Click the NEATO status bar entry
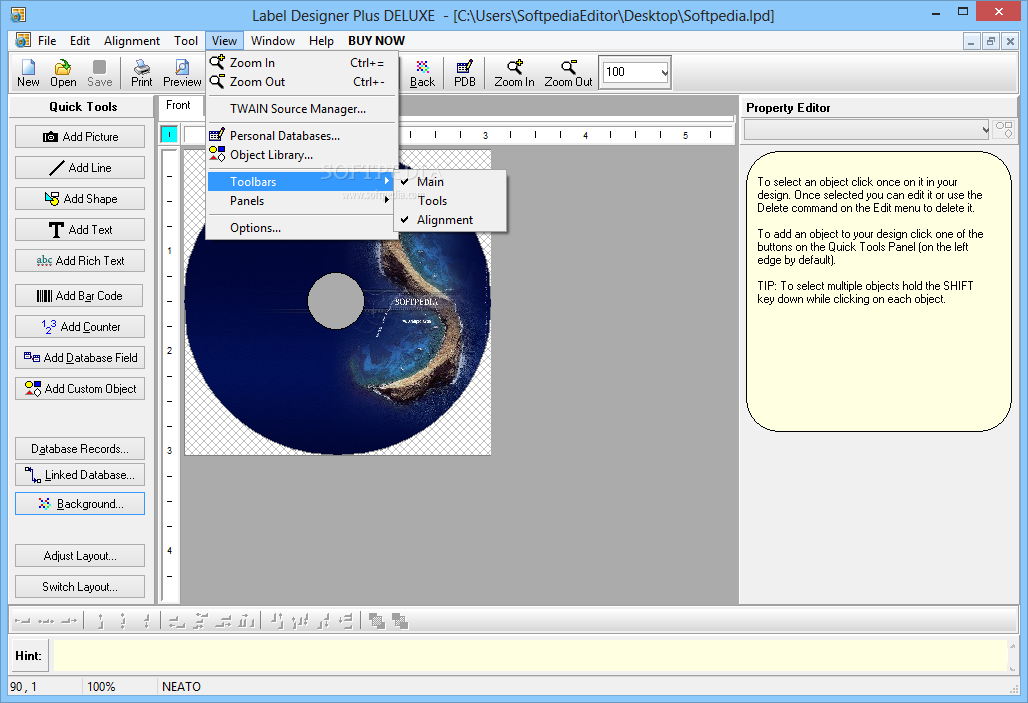This screenshot has height=703, width=1028. point(182,687)
